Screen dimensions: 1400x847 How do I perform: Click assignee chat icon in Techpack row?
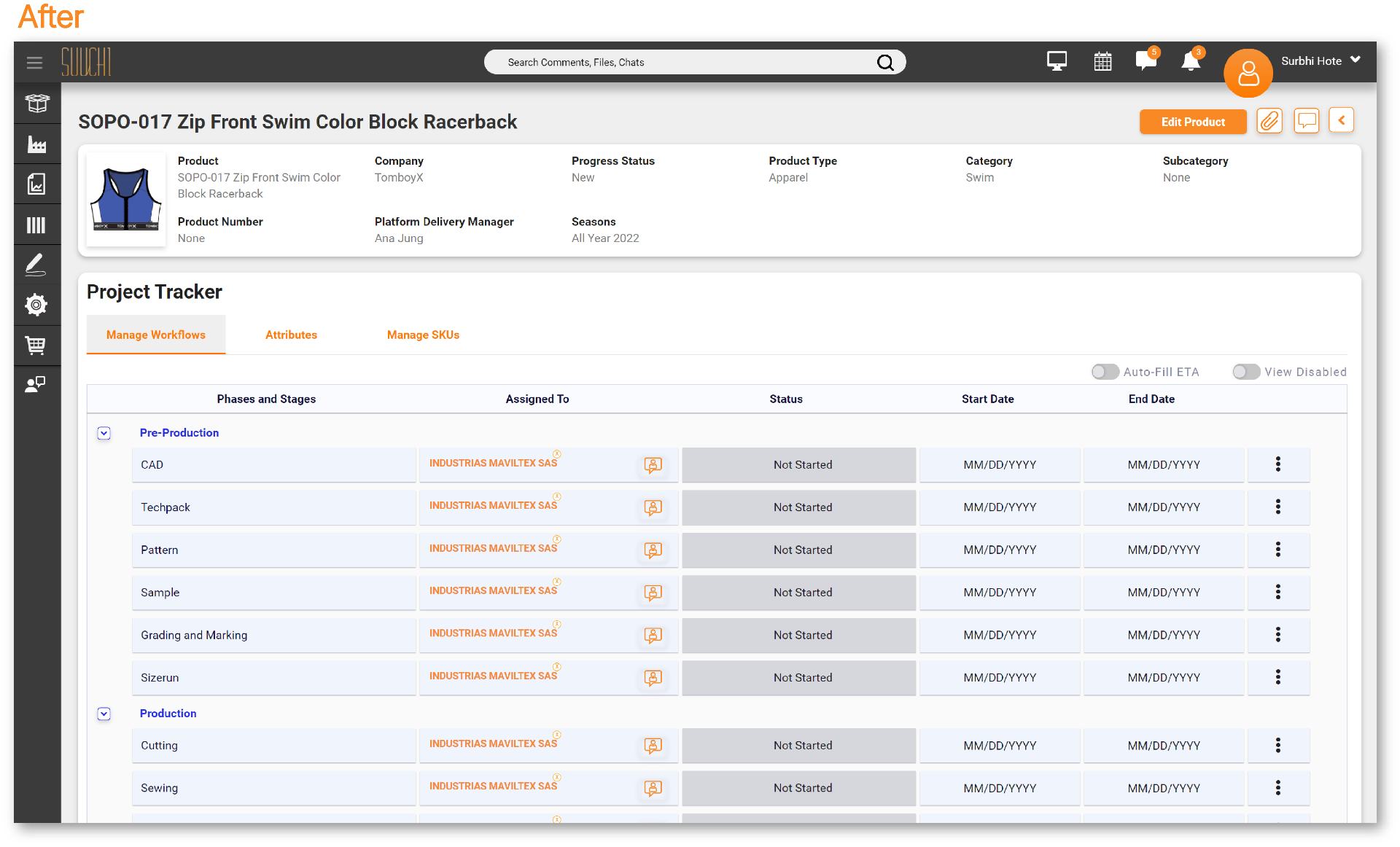[x=653, y=507]
